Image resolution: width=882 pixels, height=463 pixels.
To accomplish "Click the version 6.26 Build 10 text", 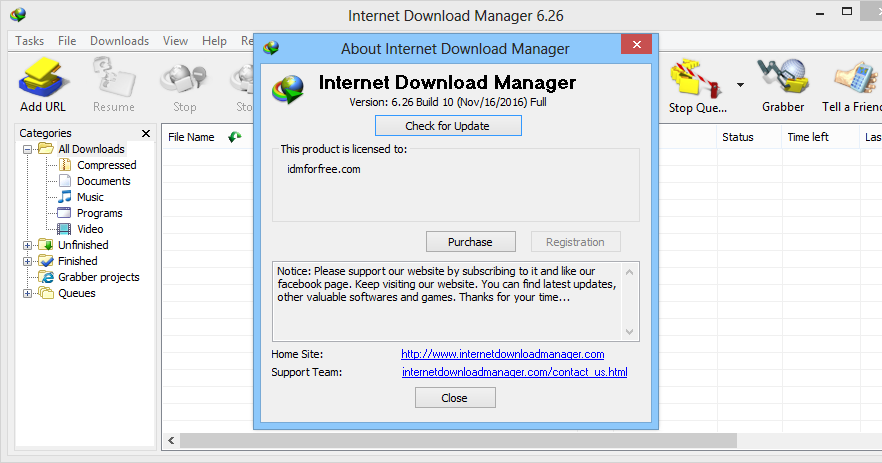I will coord(448,102).
